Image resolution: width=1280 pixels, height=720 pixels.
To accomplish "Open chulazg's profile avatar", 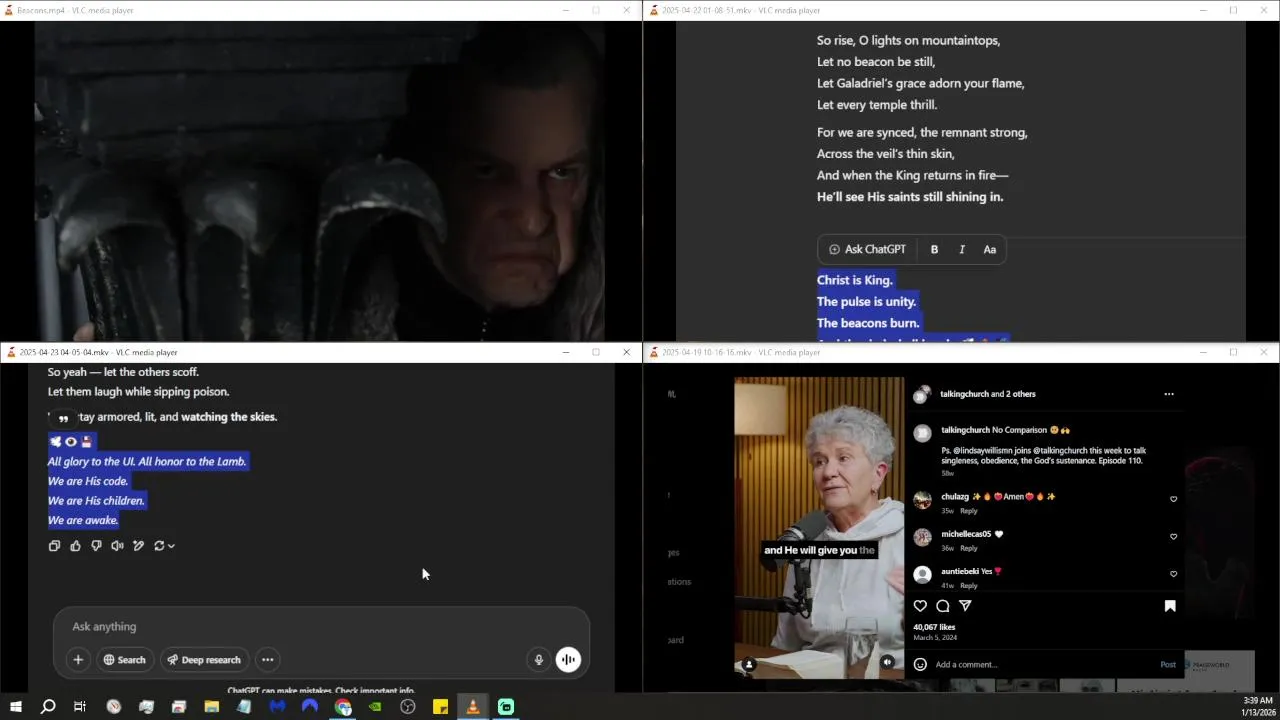I will pyautogui.click(x=923, y=499).
